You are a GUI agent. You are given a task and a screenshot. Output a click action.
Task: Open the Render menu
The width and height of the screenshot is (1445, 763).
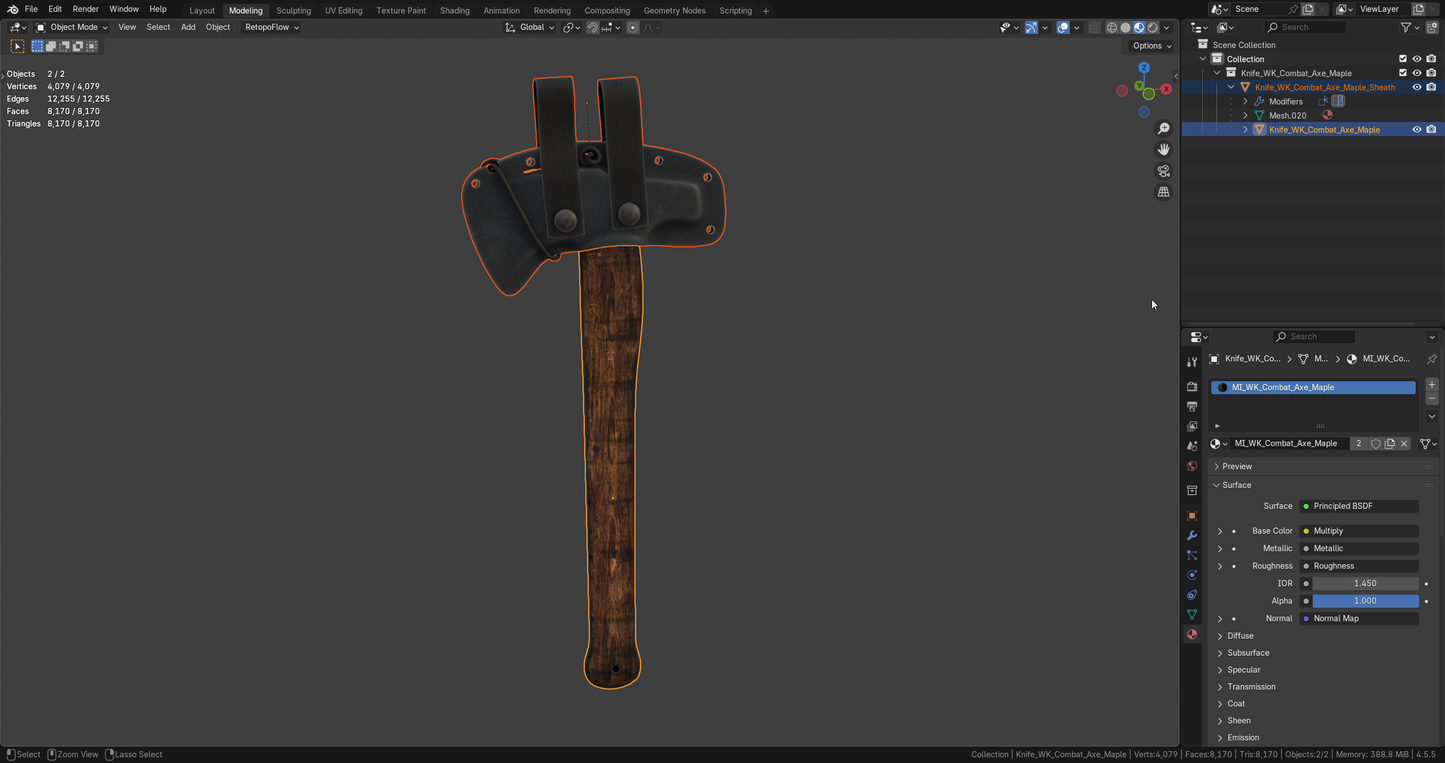click(85, 9)
